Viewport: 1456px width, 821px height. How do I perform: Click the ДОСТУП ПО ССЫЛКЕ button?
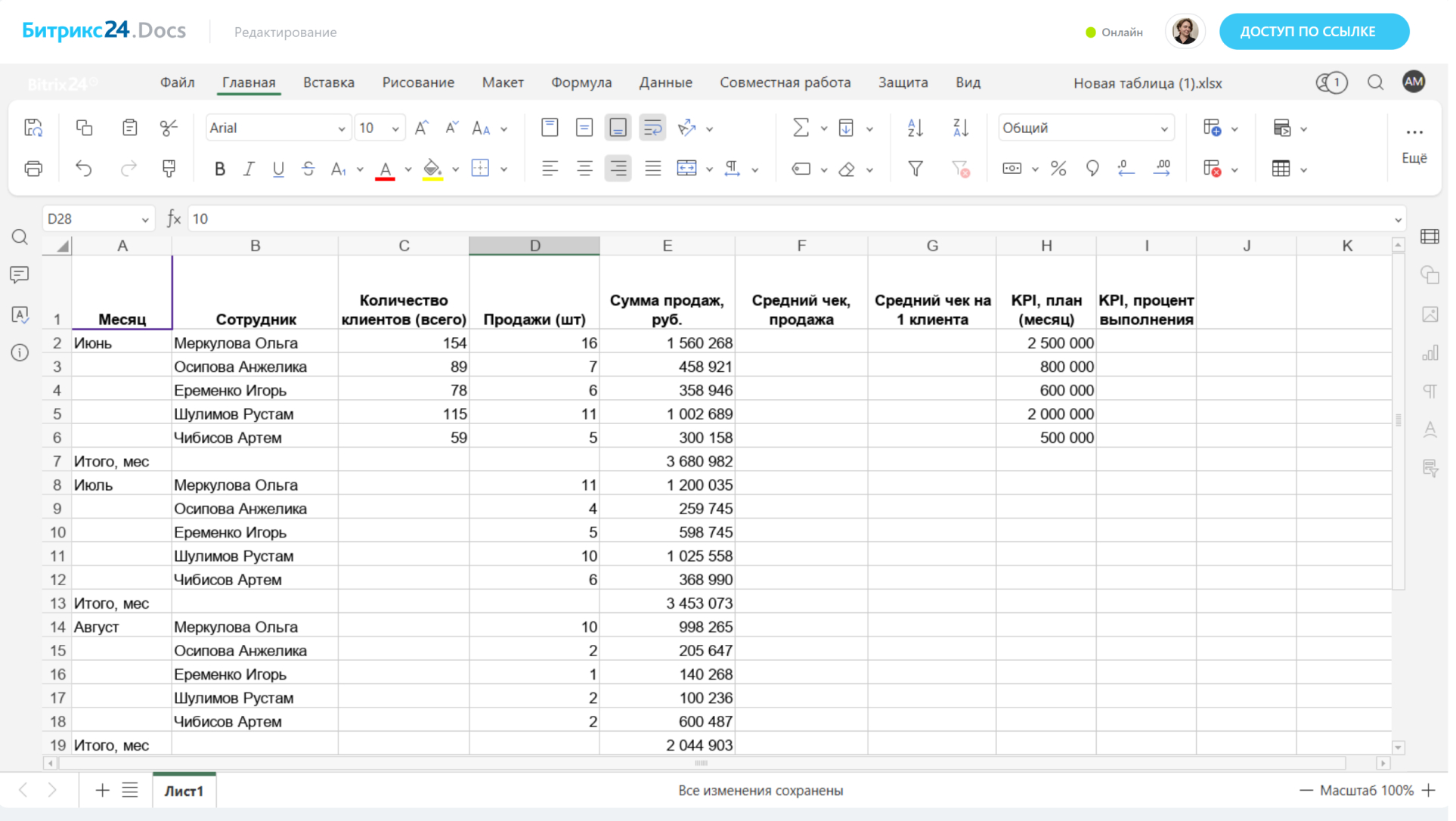(x=1313, y=32)
